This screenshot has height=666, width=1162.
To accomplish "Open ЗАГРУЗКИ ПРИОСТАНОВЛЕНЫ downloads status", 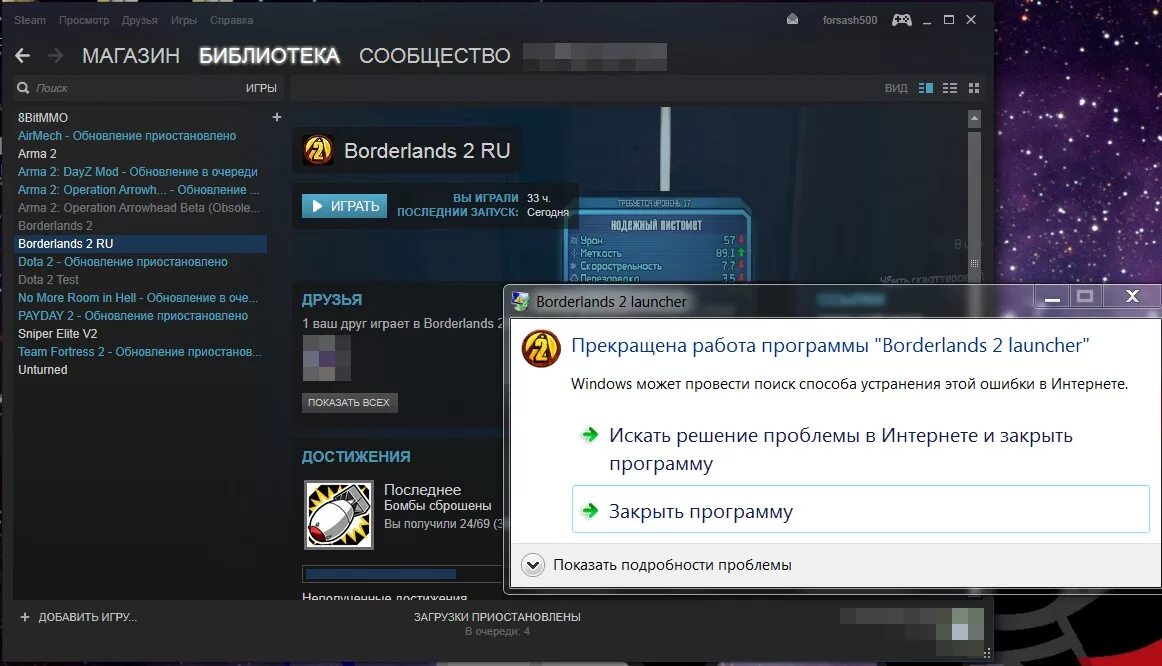I will click(x=497, y=617).
